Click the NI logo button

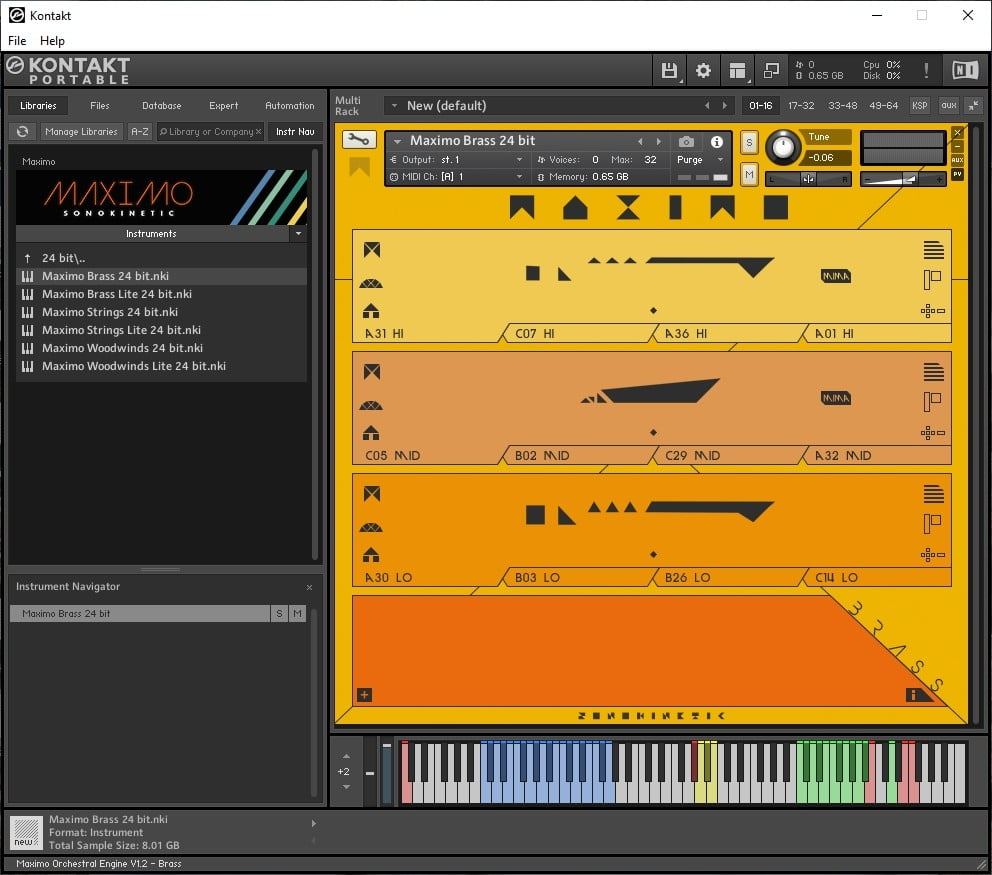[965, 70]
